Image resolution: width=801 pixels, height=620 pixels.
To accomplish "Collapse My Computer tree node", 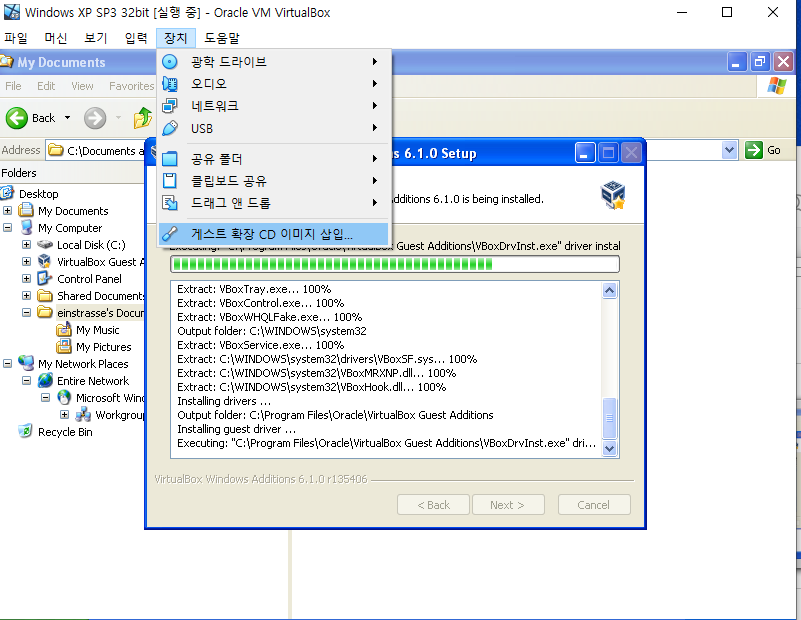I will click(8, 227).
